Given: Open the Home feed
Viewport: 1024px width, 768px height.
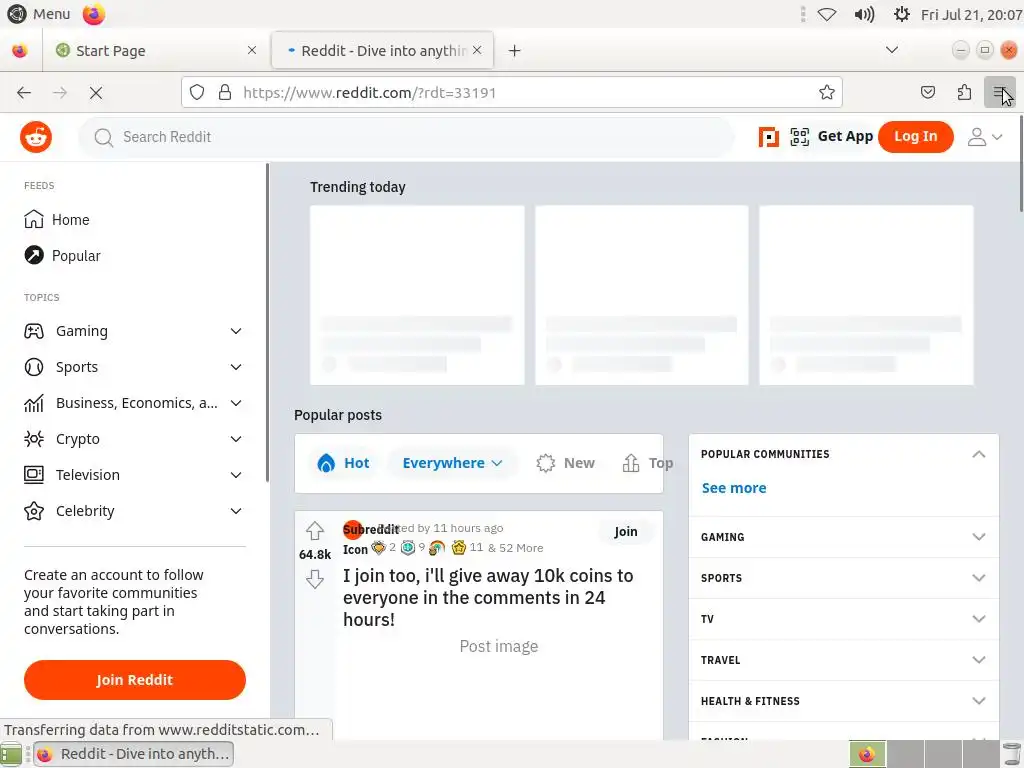Looking at the screenshot, I should [x=57, y=219].
